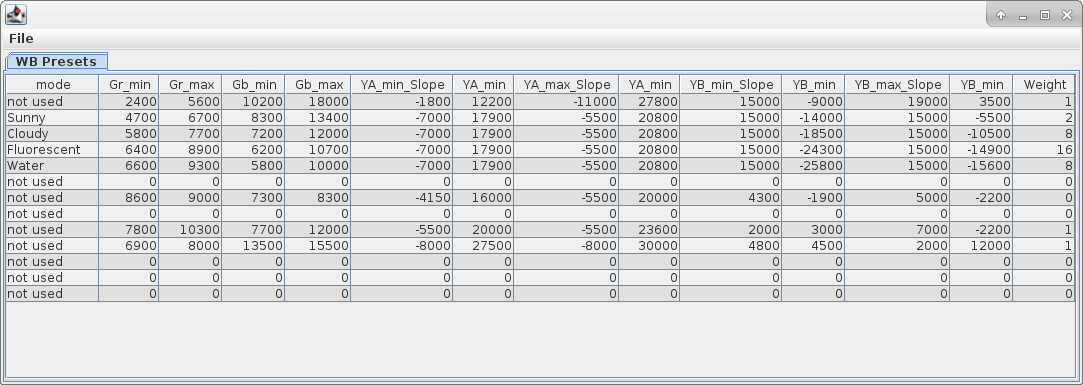
Task: Select the Fluorescent mode cell
Action: tap(52, 150)
